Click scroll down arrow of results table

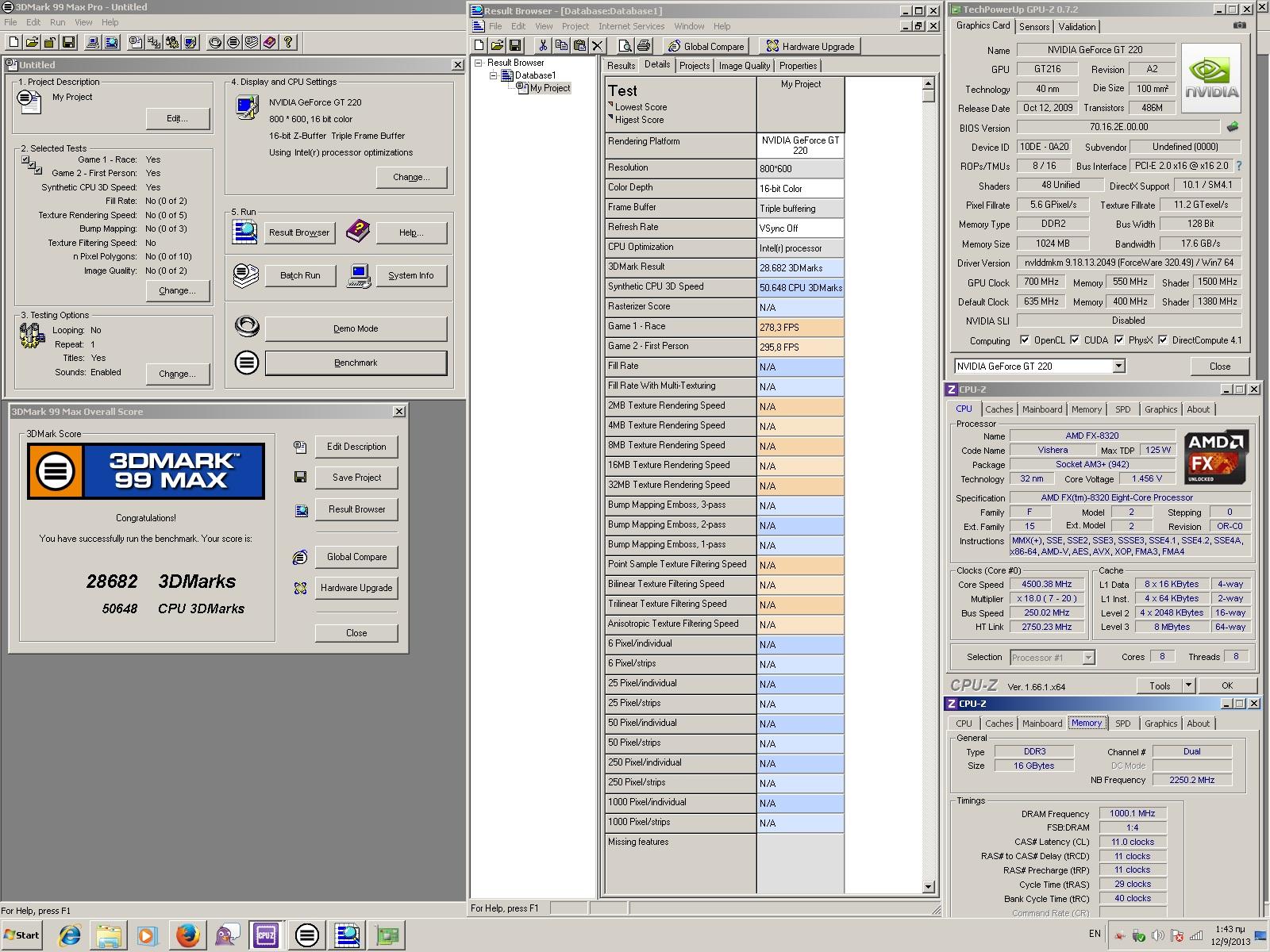click(929, 887)
